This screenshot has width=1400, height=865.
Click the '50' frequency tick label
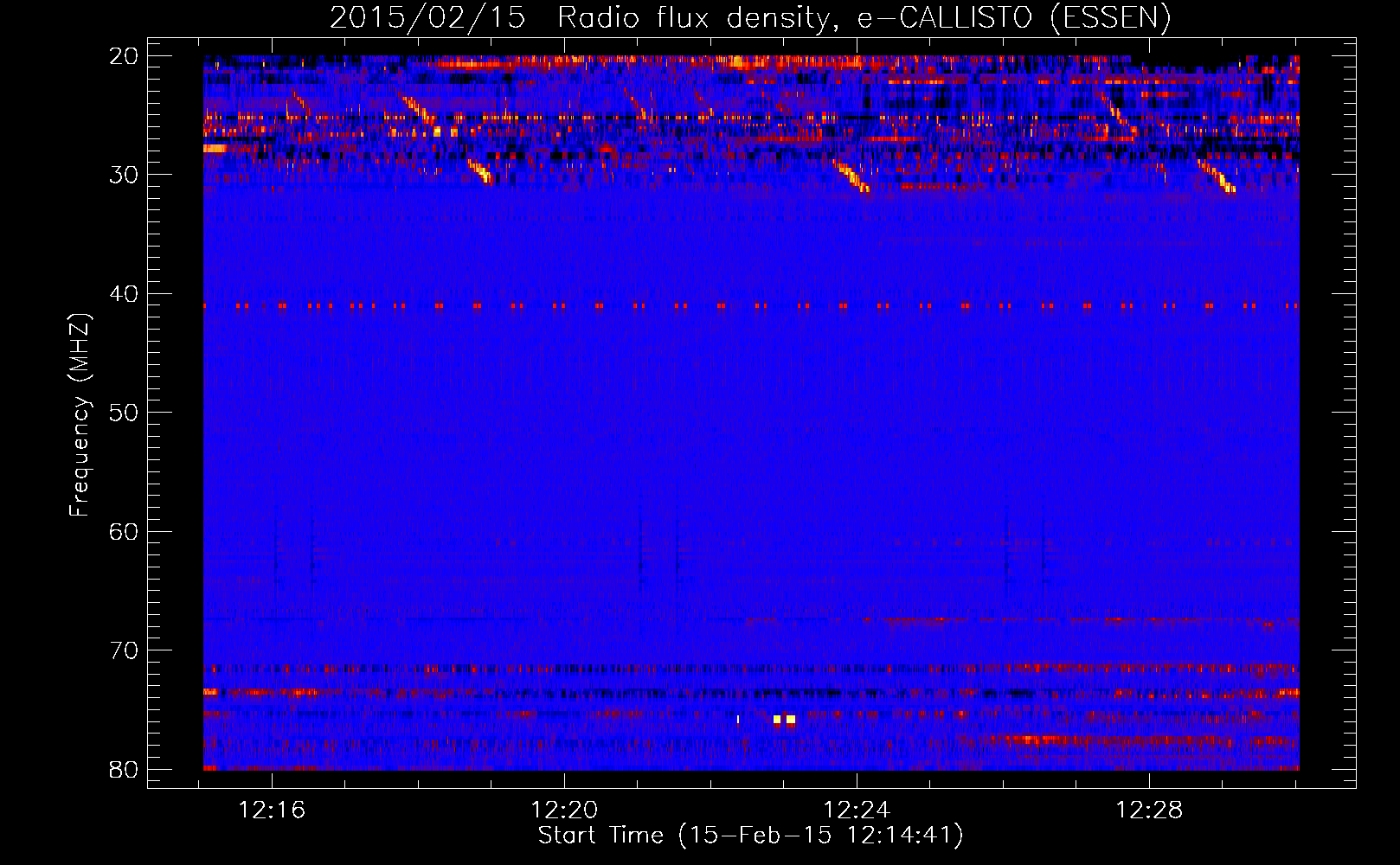click(x=124, y=413)
